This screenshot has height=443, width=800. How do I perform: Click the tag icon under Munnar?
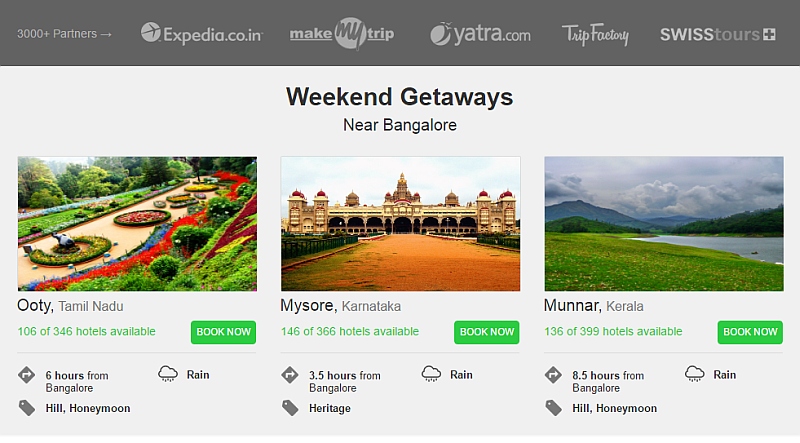pyautogui.click(x=553, y=407)
